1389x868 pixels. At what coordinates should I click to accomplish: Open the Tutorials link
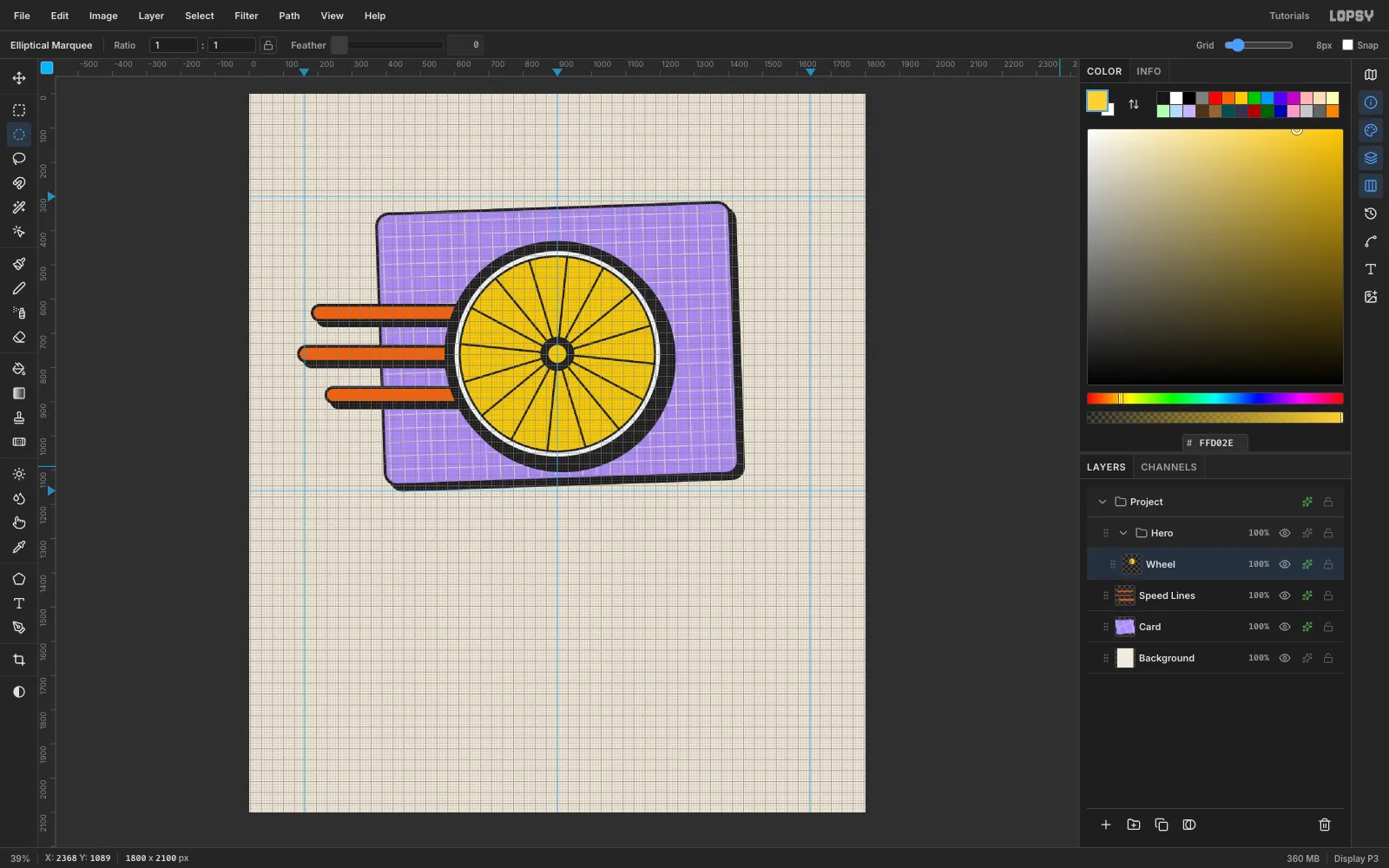[x=1289, y=16]
